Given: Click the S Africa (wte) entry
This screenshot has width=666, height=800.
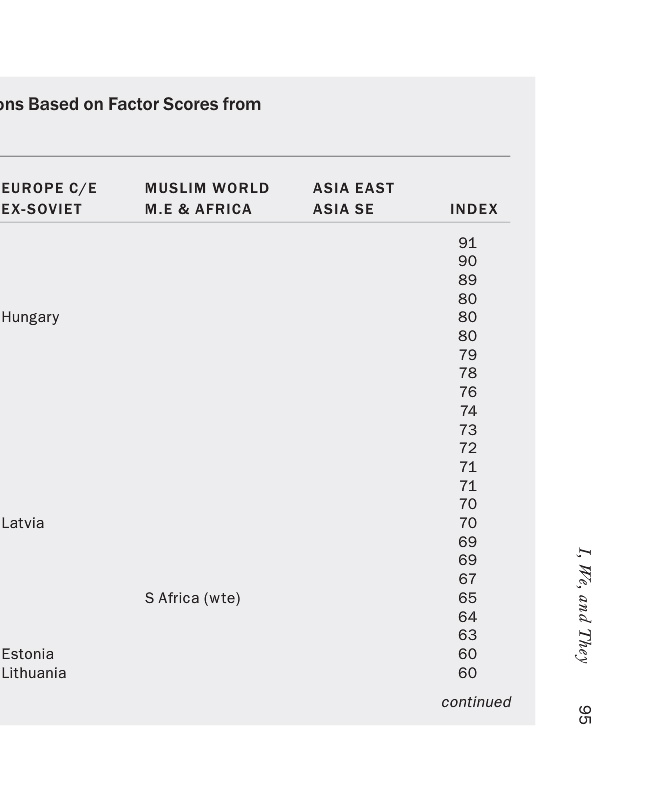Looking at the screenshot, I should click(x=192, y=598).
